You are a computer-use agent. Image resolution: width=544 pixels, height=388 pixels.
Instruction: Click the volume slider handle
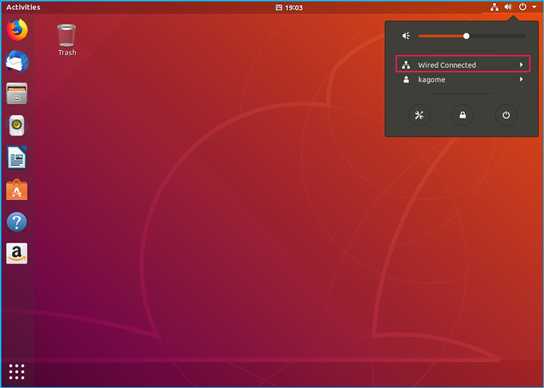466,36
